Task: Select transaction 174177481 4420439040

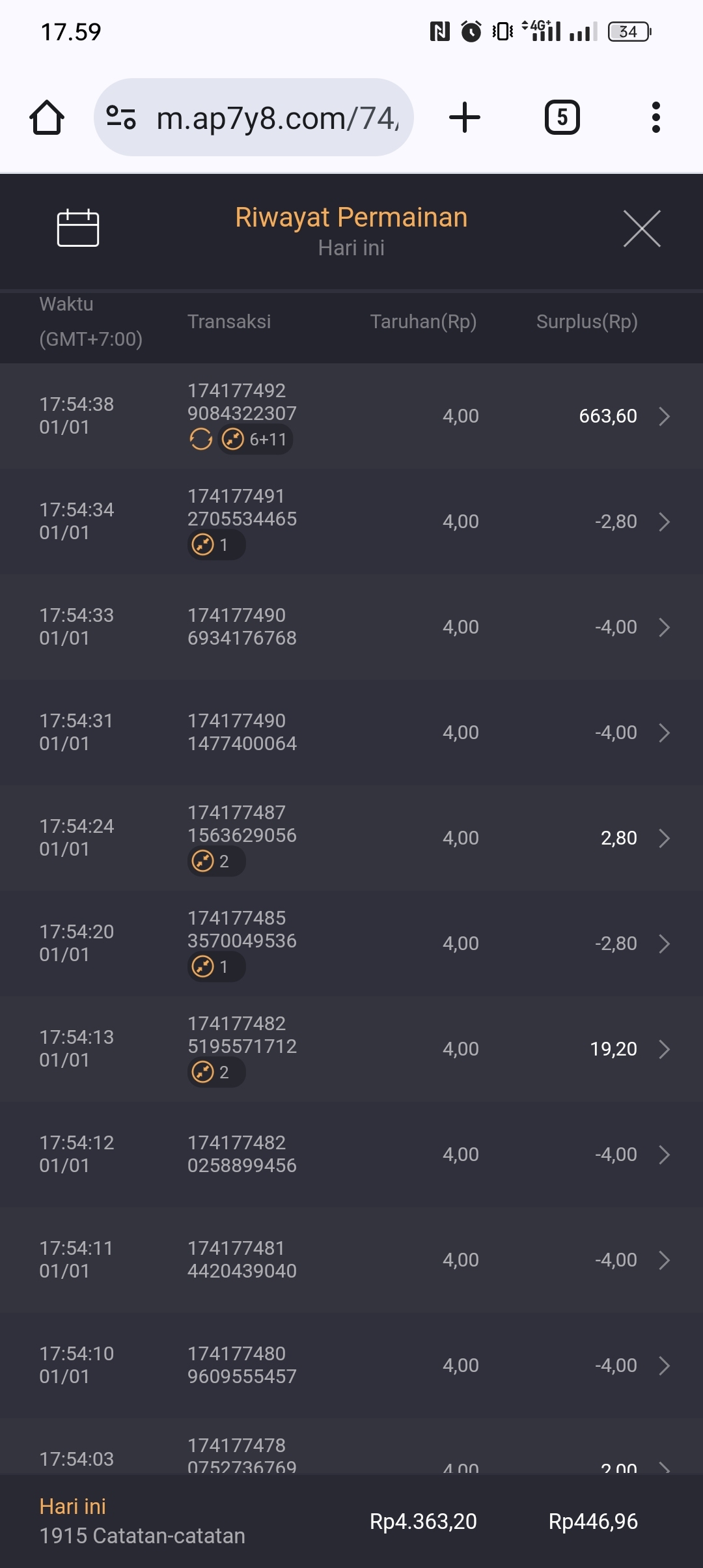Action: pyautogui.click(x=241, y=1259)
